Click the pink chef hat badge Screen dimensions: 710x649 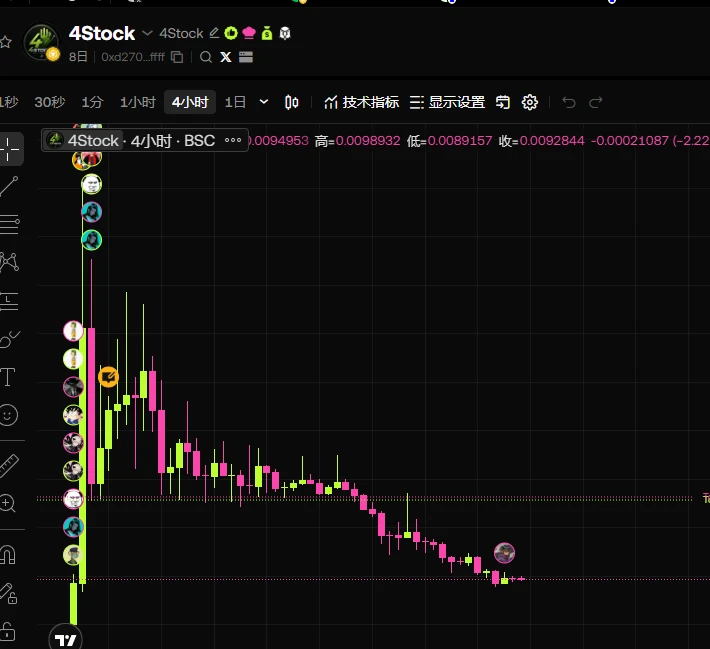tap(249, 33)
